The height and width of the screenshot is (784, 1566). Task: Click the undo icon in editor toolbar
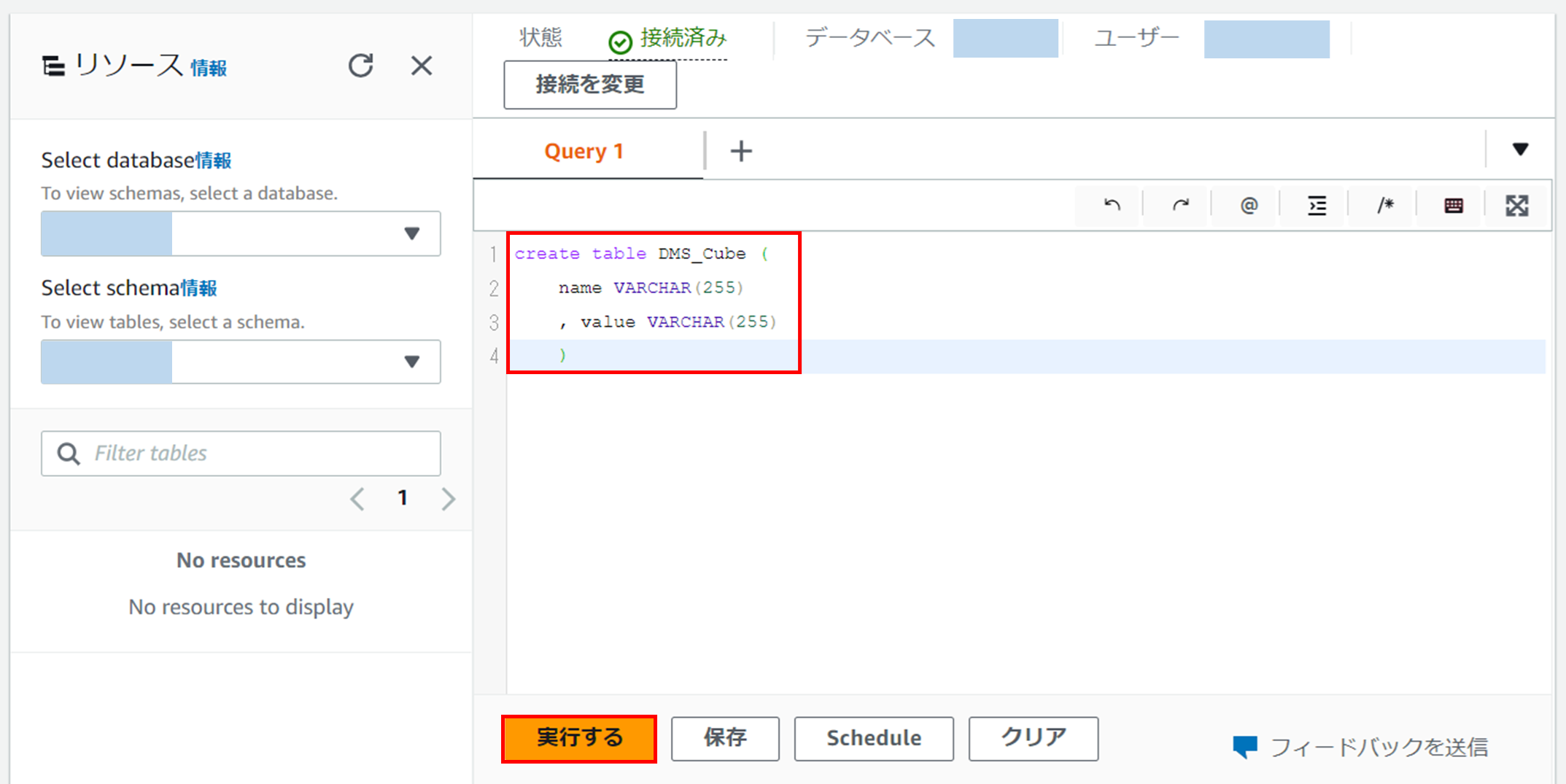coord(1112,206)
